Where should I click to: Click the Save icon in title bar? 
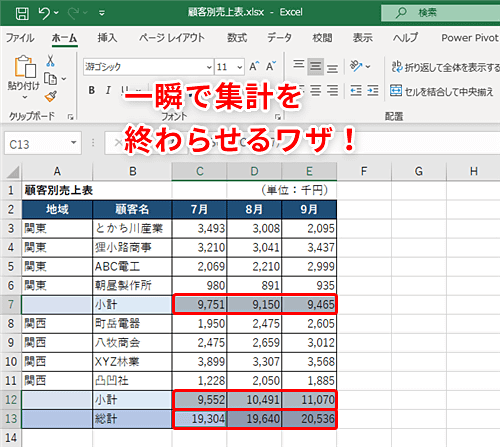[x=22, y=13]
